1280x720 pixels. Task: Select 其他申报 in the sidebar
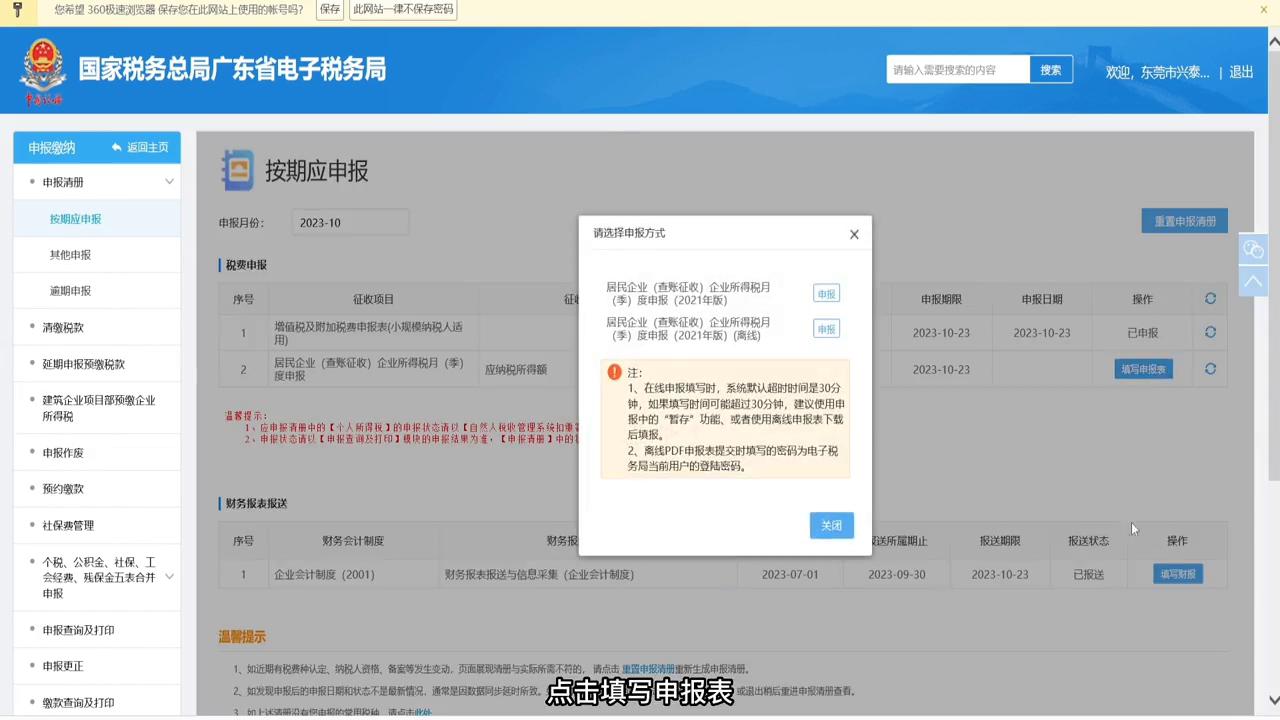point(70,254)
